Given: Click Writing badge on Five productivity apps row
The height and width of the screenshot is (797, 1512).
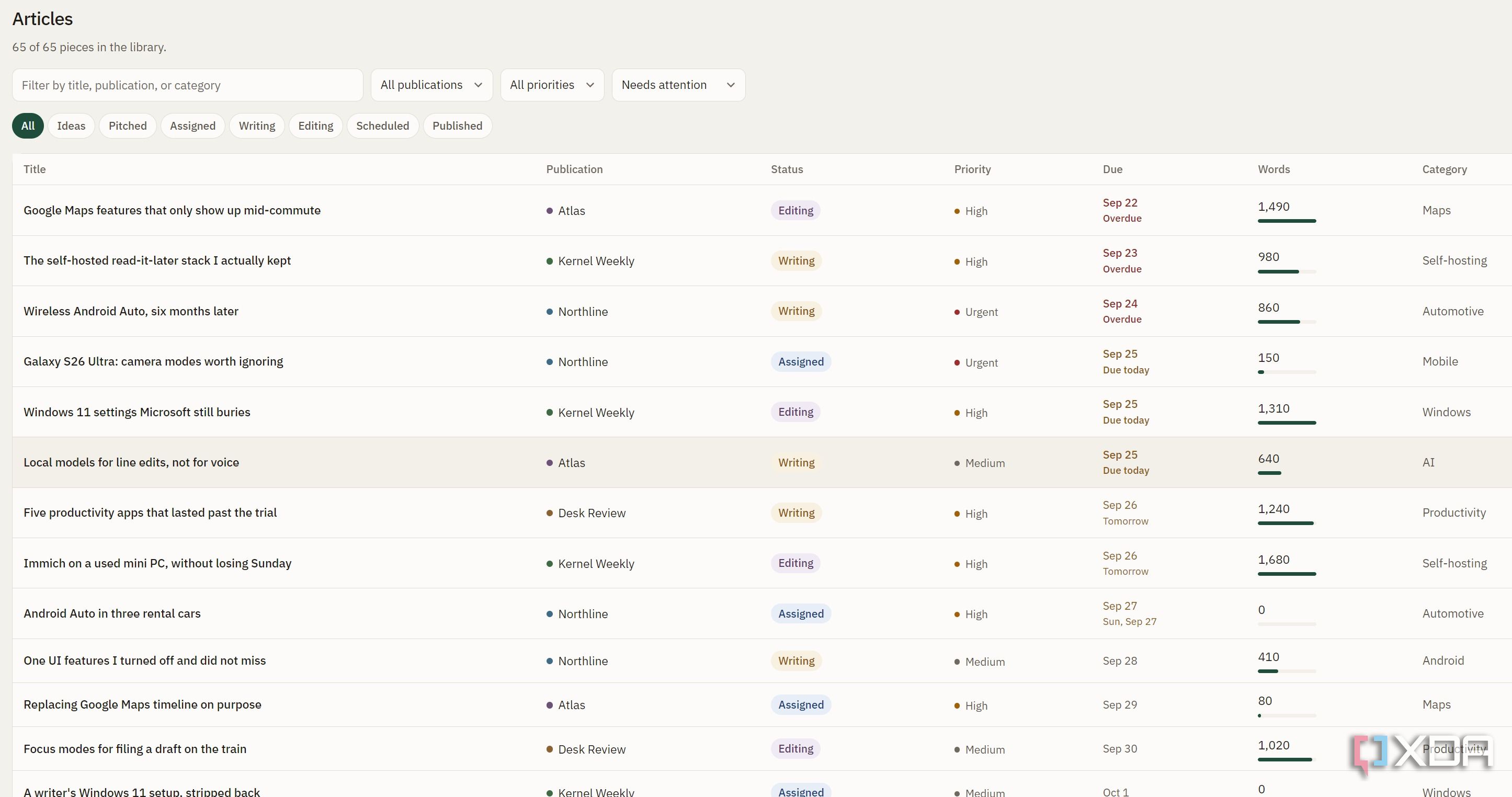Looking at the screenshot, I should coord(796,513).
